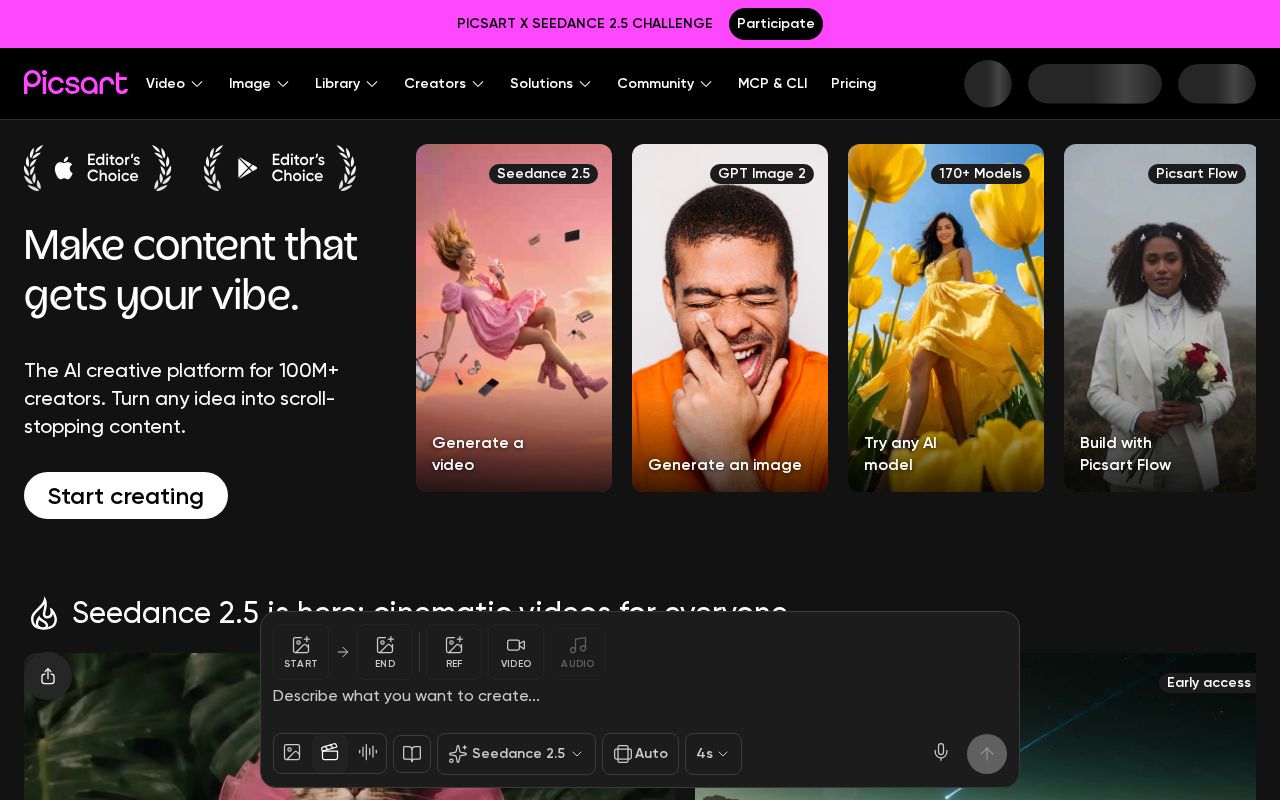Start voice input with the microphone

coord(941,753)
